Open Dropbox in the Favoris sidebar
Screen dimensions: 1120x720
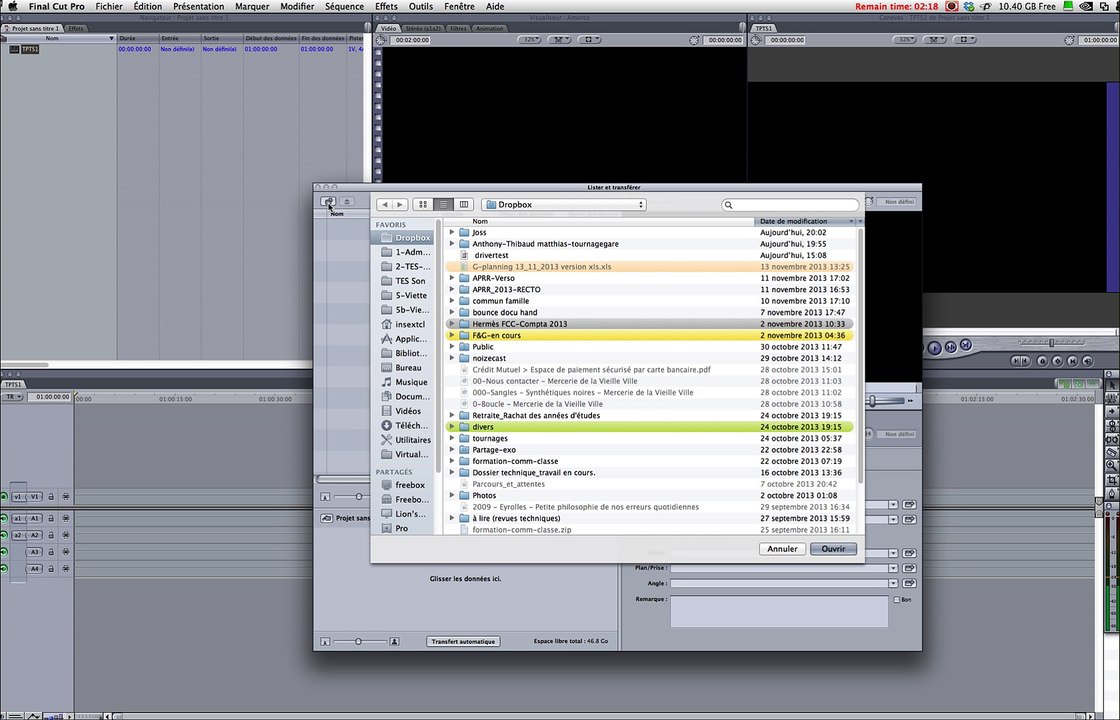pyautogui.click(x=404, y=238)
